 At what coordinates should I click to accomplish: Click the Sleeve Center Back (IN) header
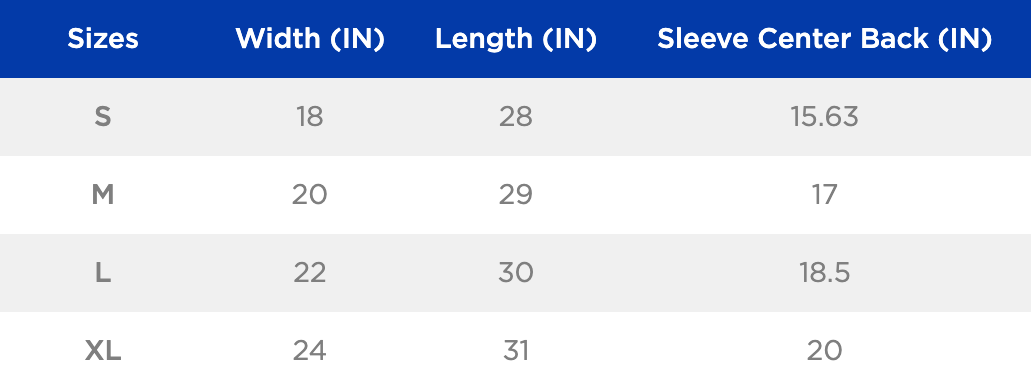[x=825, y=39]
